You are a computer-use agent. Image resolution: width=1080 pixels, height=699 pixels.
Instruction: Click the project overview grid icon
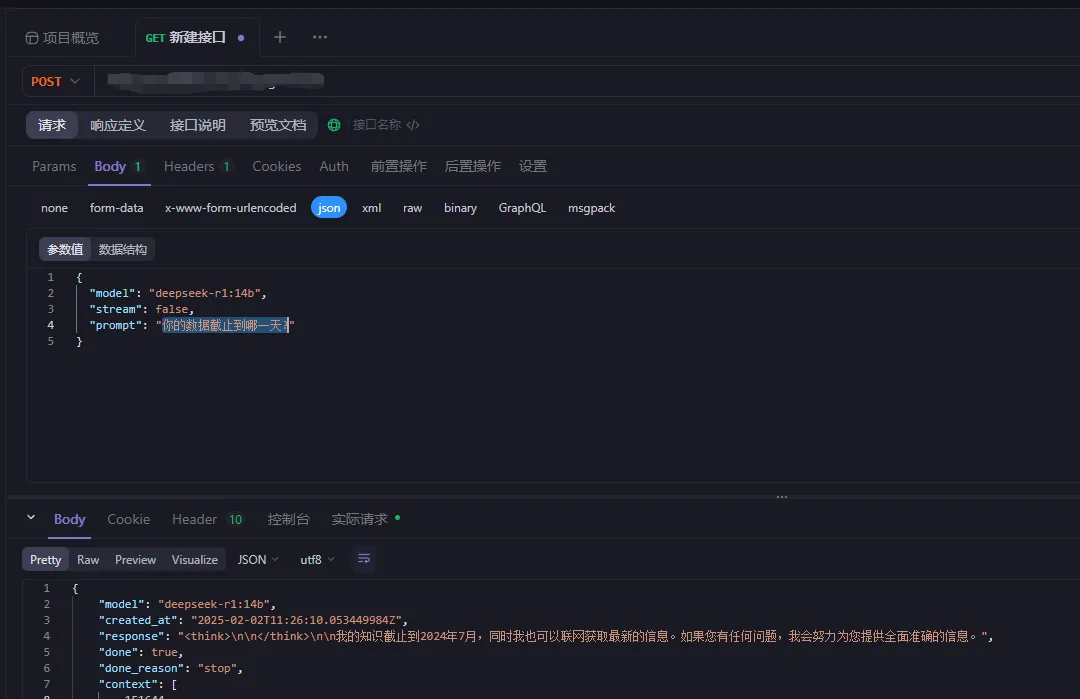tap(31, 37)
